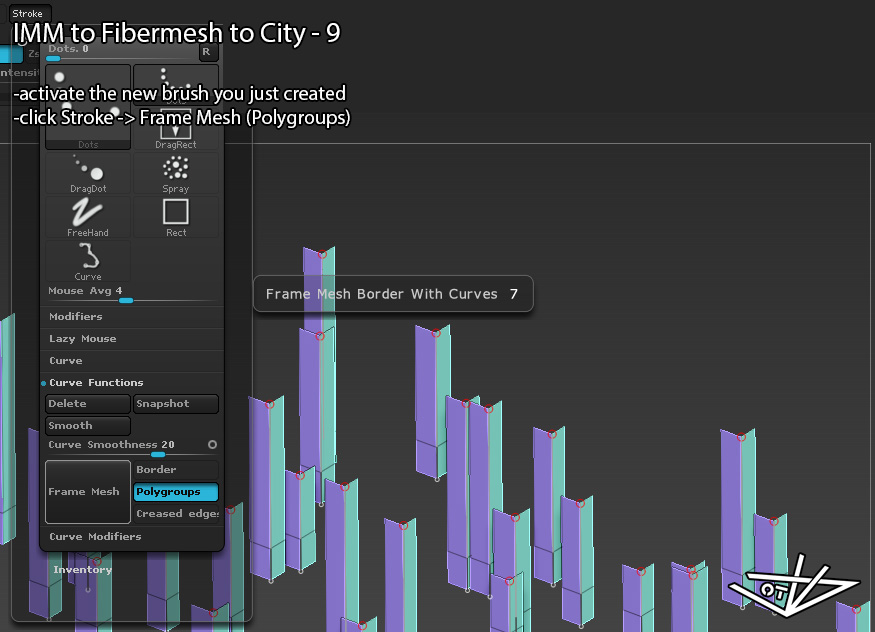Click the Curve Smoothness circle icon

point(213,445)
